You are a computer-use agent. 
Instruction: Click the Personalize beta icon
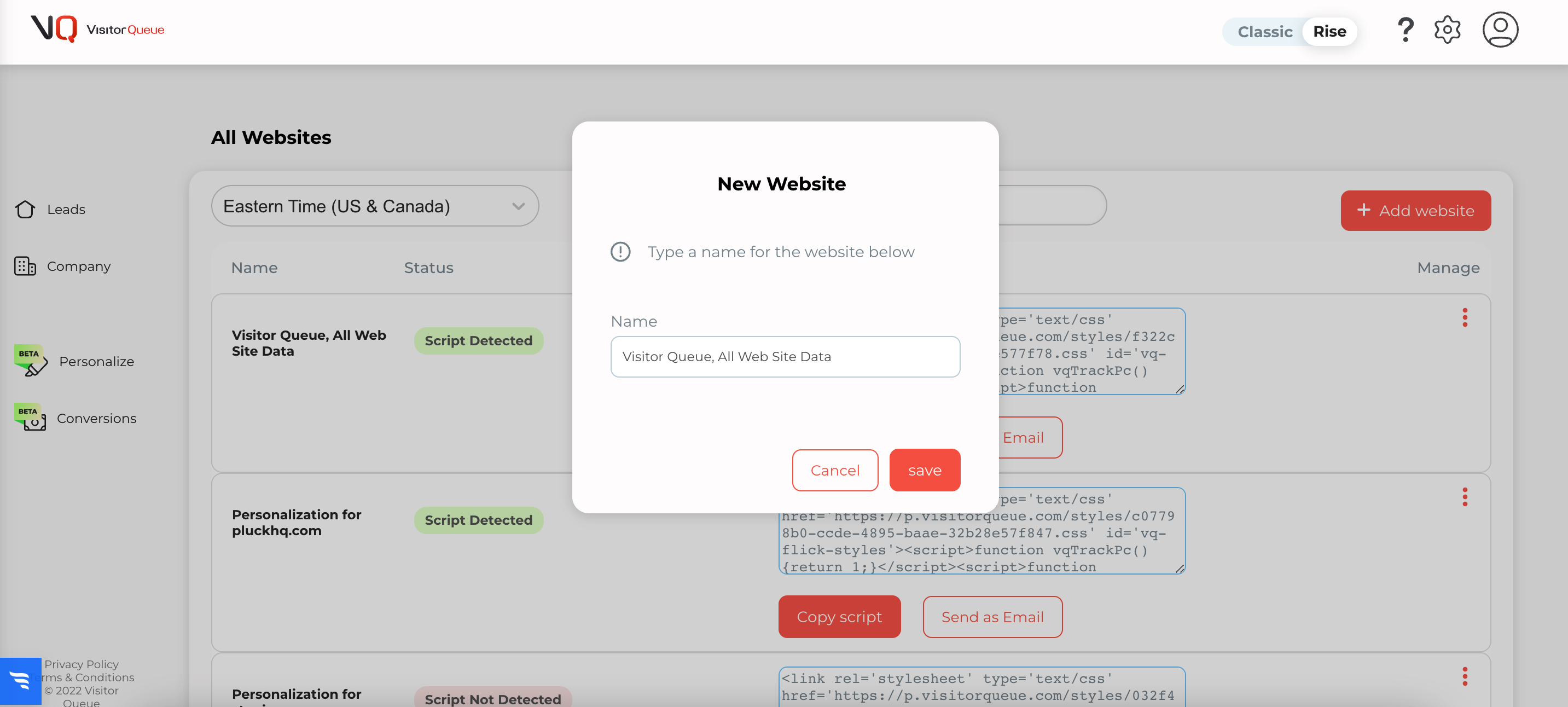[x=31, y=361]
